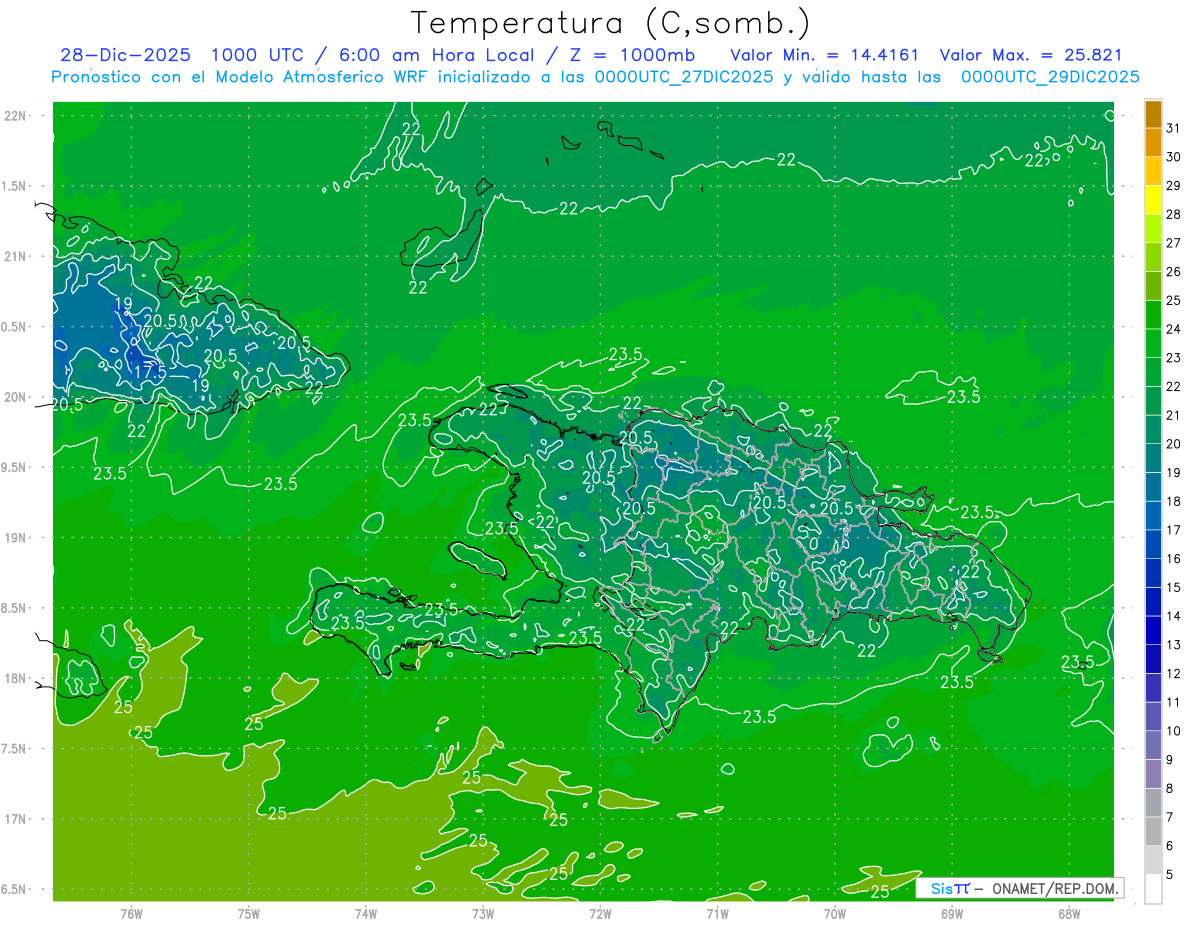Click the color legend value 5
This screenshot has width=1200, height=927.
click(1170, 874)
